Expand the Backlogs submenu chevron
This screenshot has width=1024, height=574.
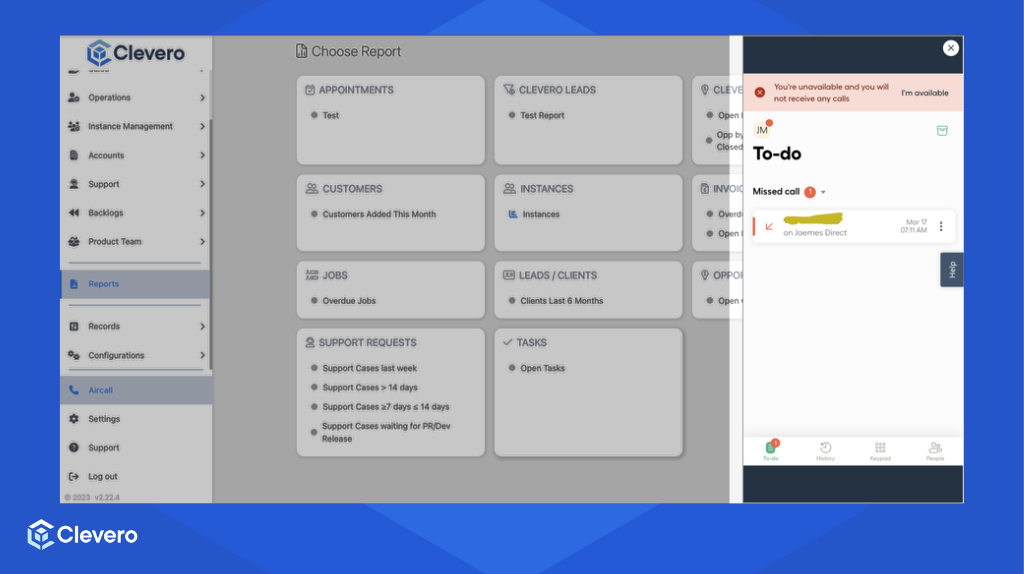click(202, 213)
